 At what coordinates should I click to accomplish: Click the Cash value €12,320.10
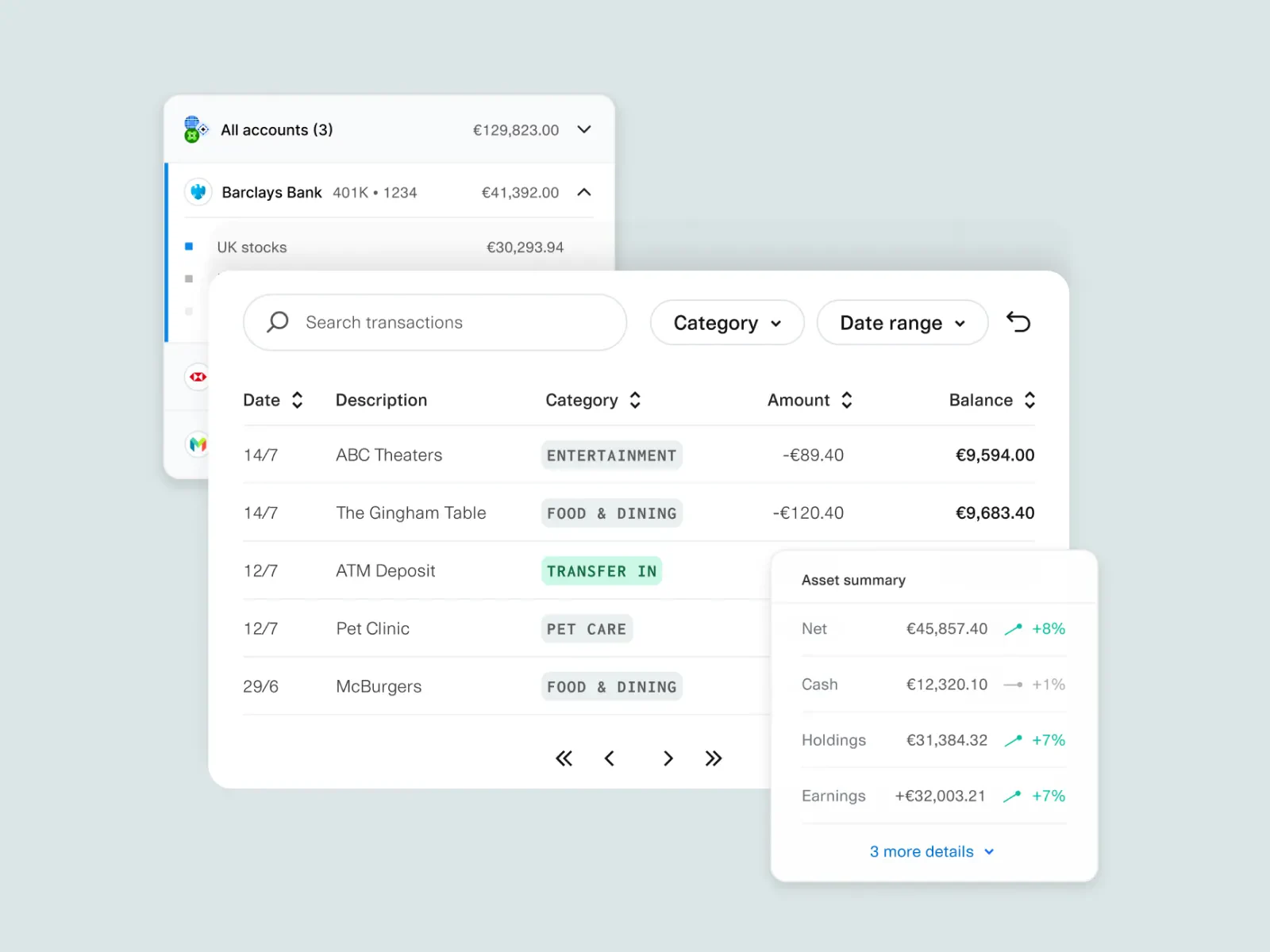coord(947,685)
